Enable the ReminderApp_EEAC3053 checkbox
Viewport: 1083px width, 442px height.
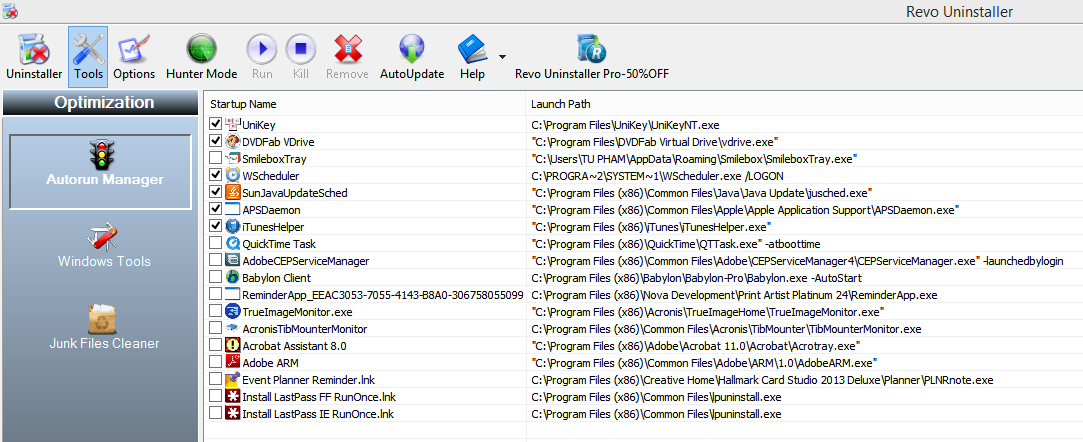[215, 295]
